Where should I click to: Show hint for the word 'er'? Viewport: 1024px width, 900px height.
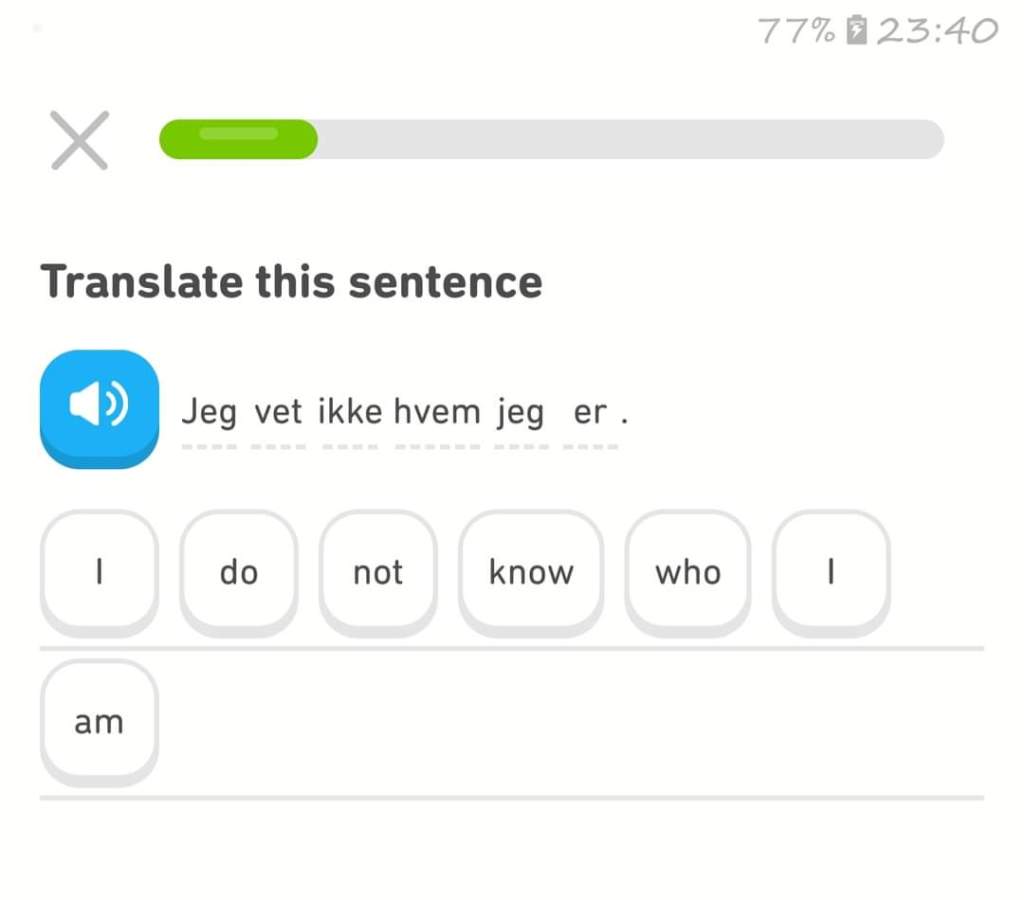[x=590, y=412]
